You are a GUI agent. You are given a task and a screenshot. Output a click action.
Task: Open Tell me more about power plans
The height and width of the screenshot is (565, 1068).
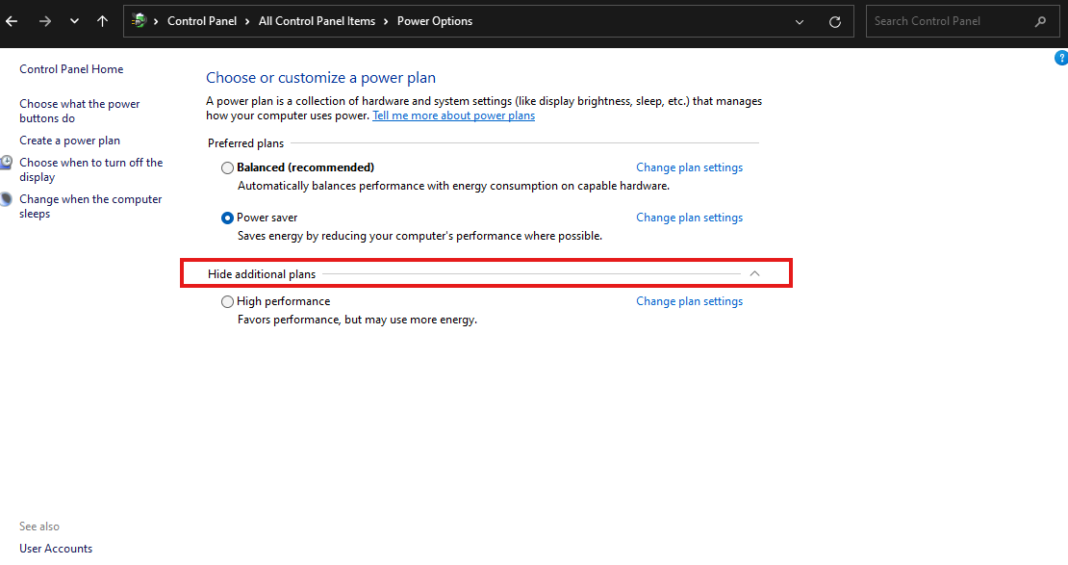[x=454, y=116]
